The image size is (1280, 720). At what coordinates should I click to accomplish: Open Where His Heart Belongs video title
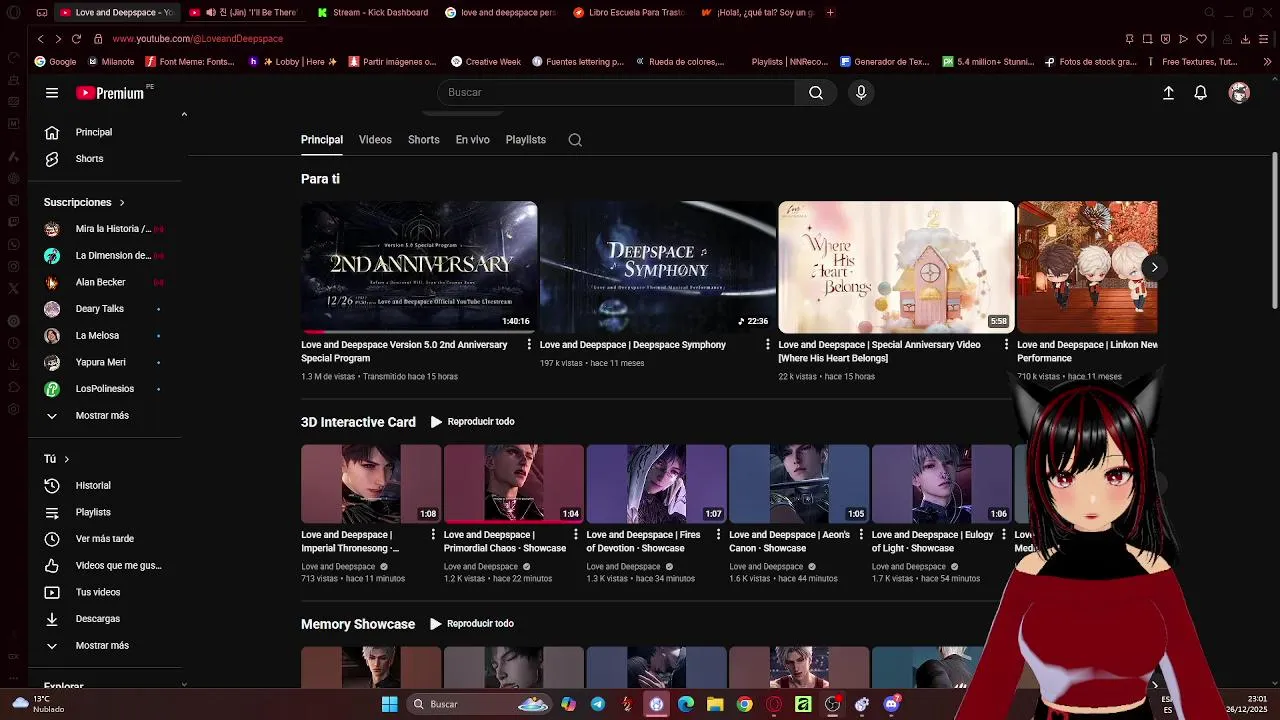pyautogui.click(x=879, y=351)
